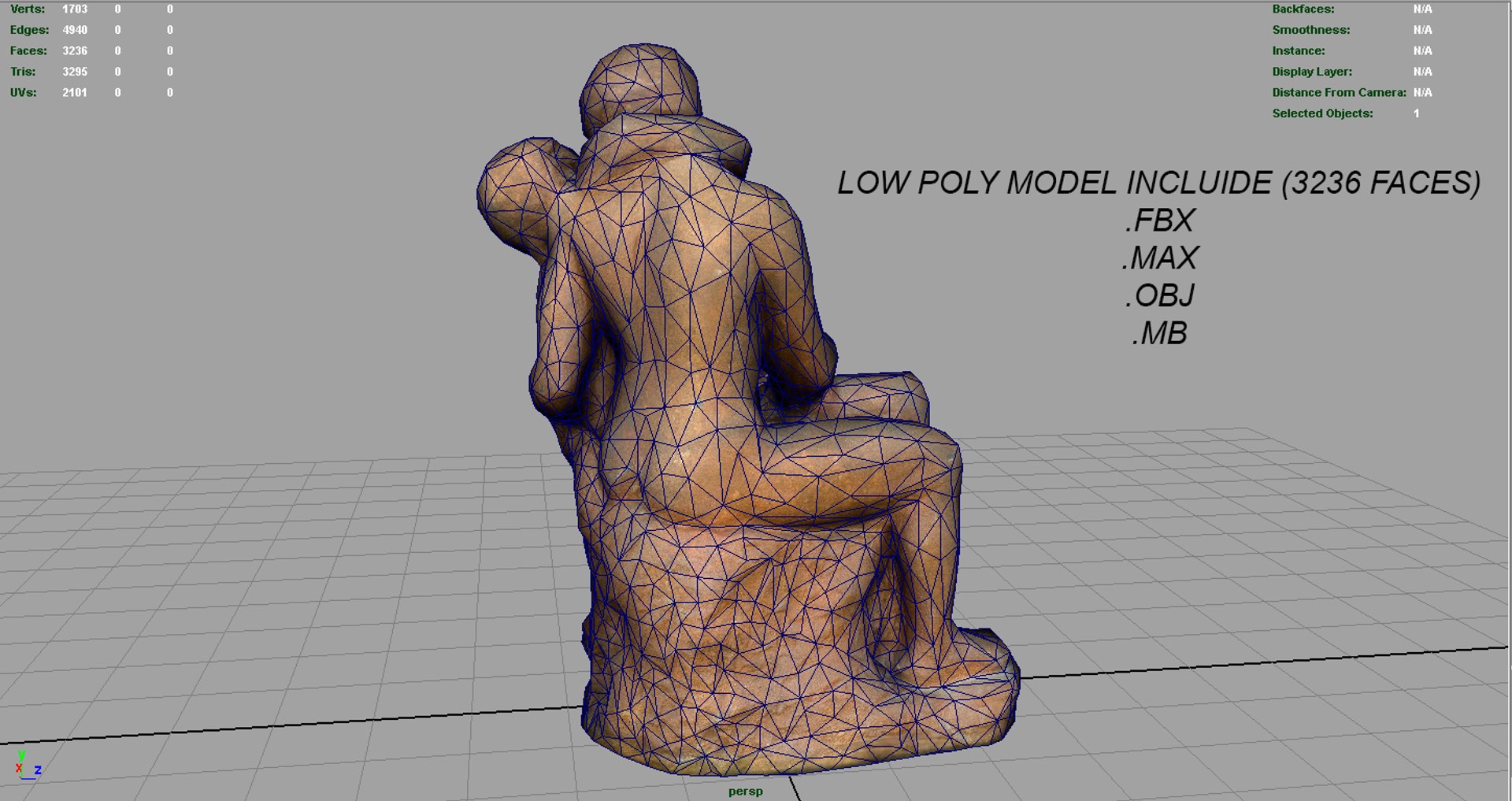Click the Verts count value 1703

75,9
